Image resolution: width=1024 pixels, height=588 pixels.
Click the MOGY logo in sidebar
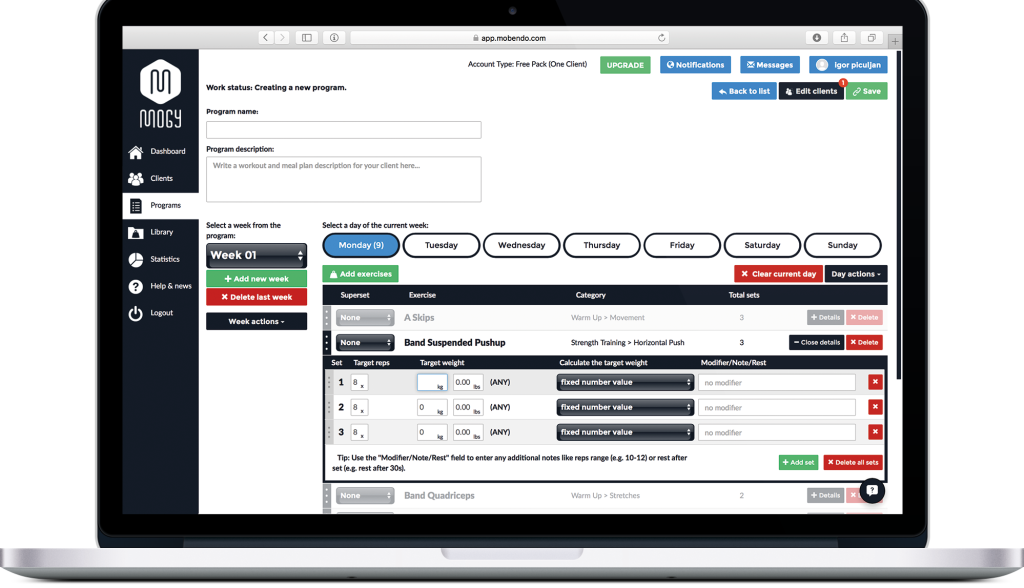pos(160,94)
